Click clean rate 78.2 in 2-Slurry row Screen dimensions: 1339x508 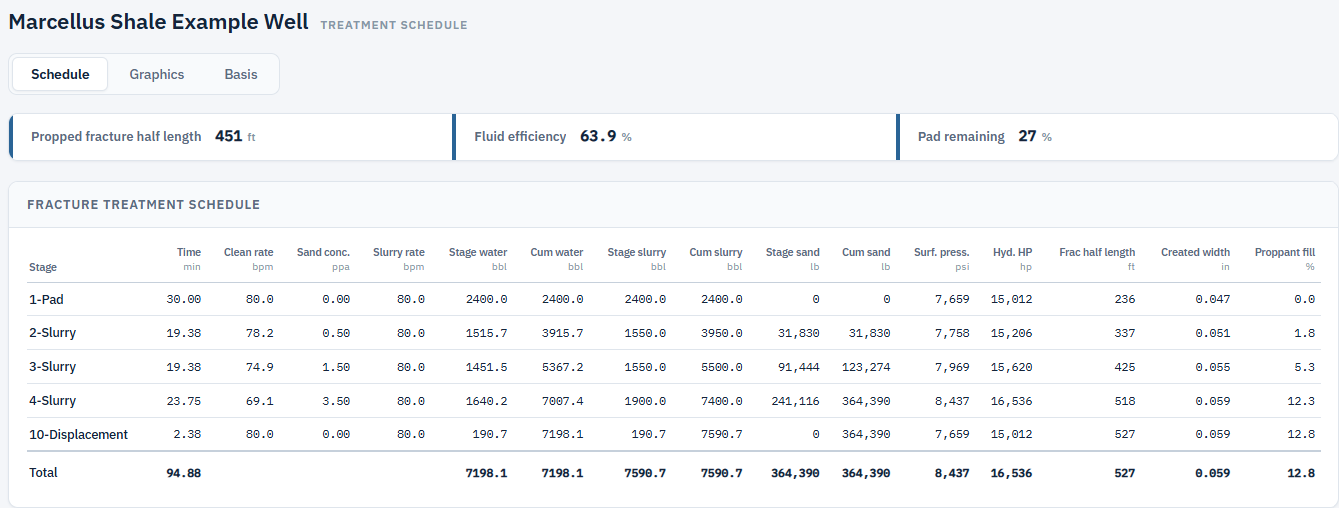click(x=259, y=333)
